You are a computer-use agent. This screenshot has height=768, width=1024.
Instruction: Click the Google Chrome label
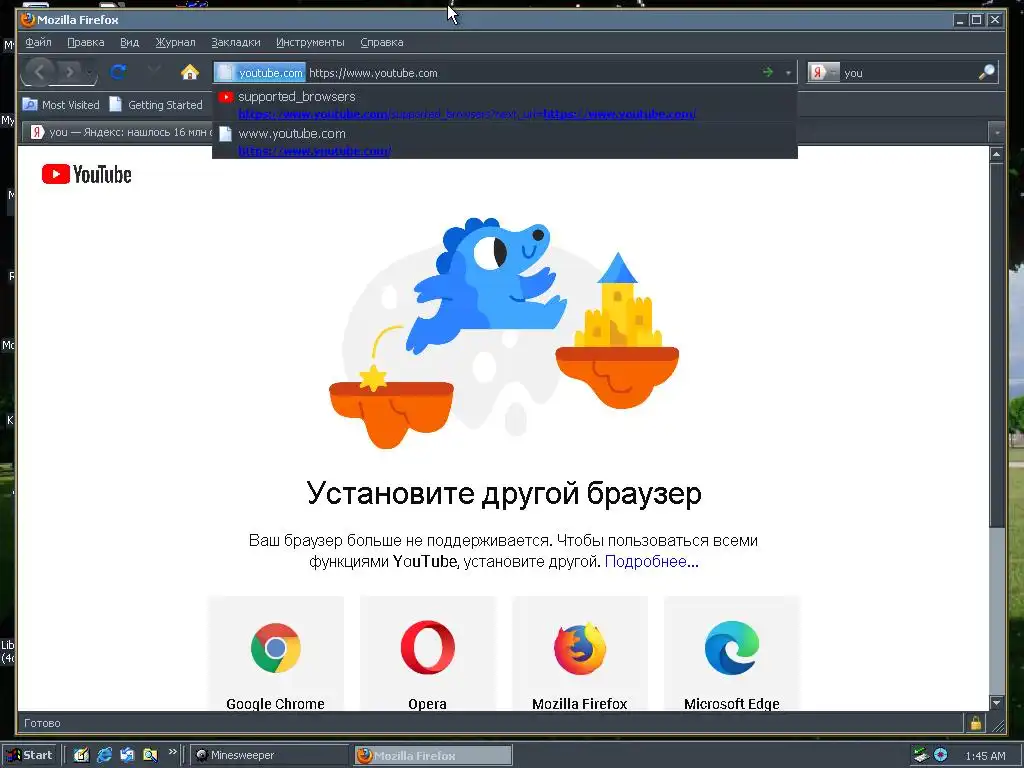coord(276,703)
